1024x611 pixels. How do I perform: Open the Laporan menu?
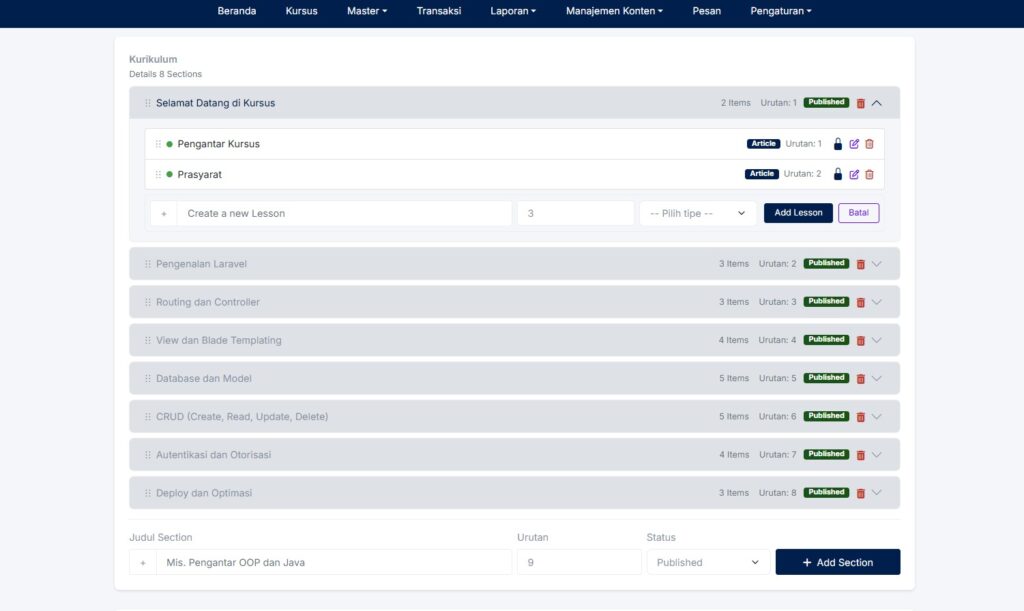pyautogui.click(x=512, y=11)
